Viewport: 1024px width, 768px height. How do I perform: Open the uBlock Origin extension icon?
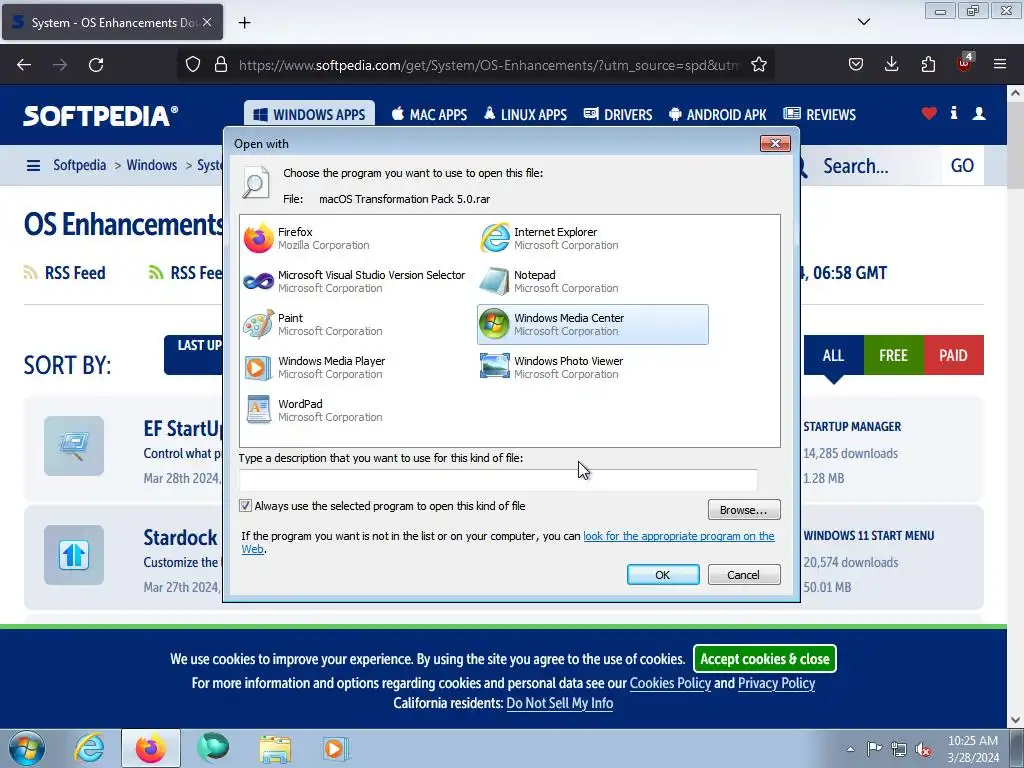pyautogui.click(x=965, y=63)
